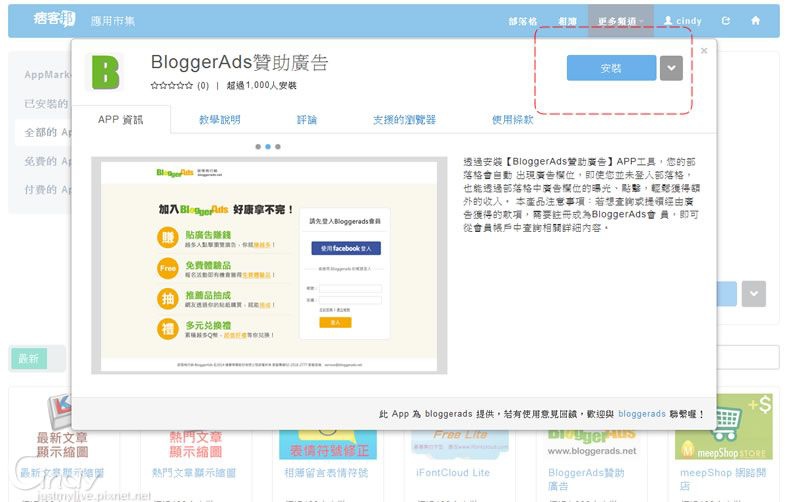Click the 超過1,000人安裝 text
Viewport: 790px width, 502px height.
tap(261, 85)
